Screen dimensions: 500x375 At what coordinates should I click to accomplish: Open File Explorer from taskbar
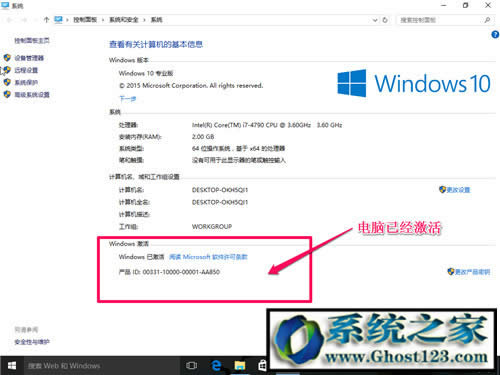240,366
